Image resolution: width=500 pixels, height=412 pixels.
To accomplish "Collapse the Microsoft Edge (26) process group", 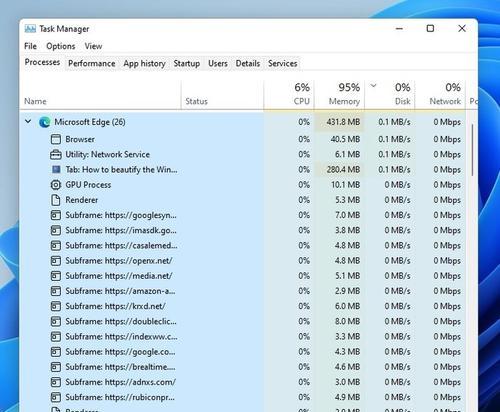I will [x=28, y=121].
